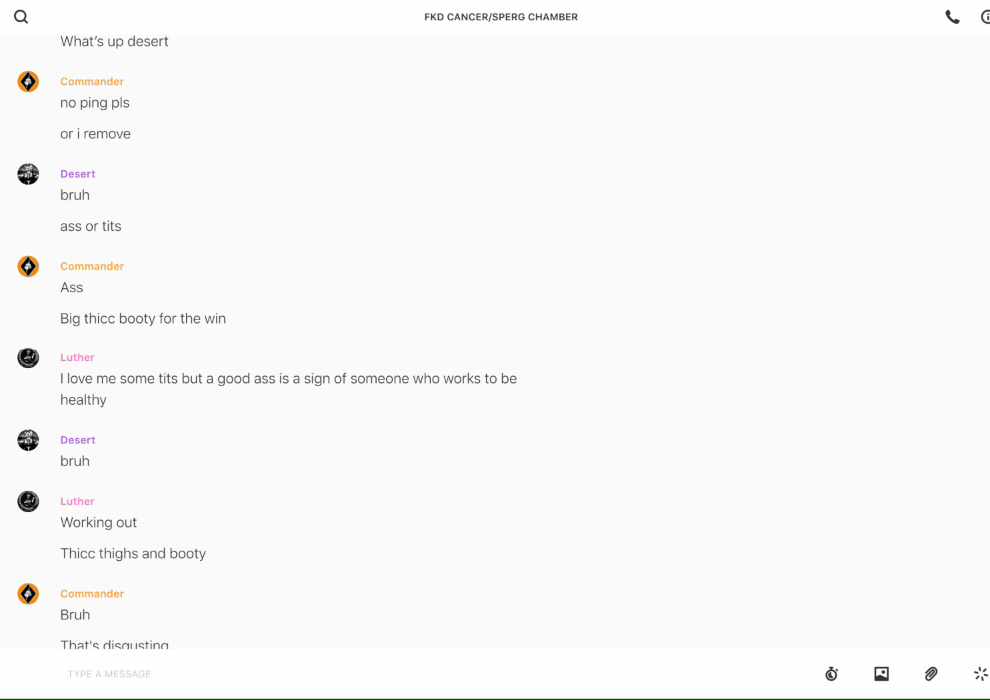Click Commander's avatar beside final 'Bruh'
The width and height of the screenshot is (990, 700).
(28, 593)
